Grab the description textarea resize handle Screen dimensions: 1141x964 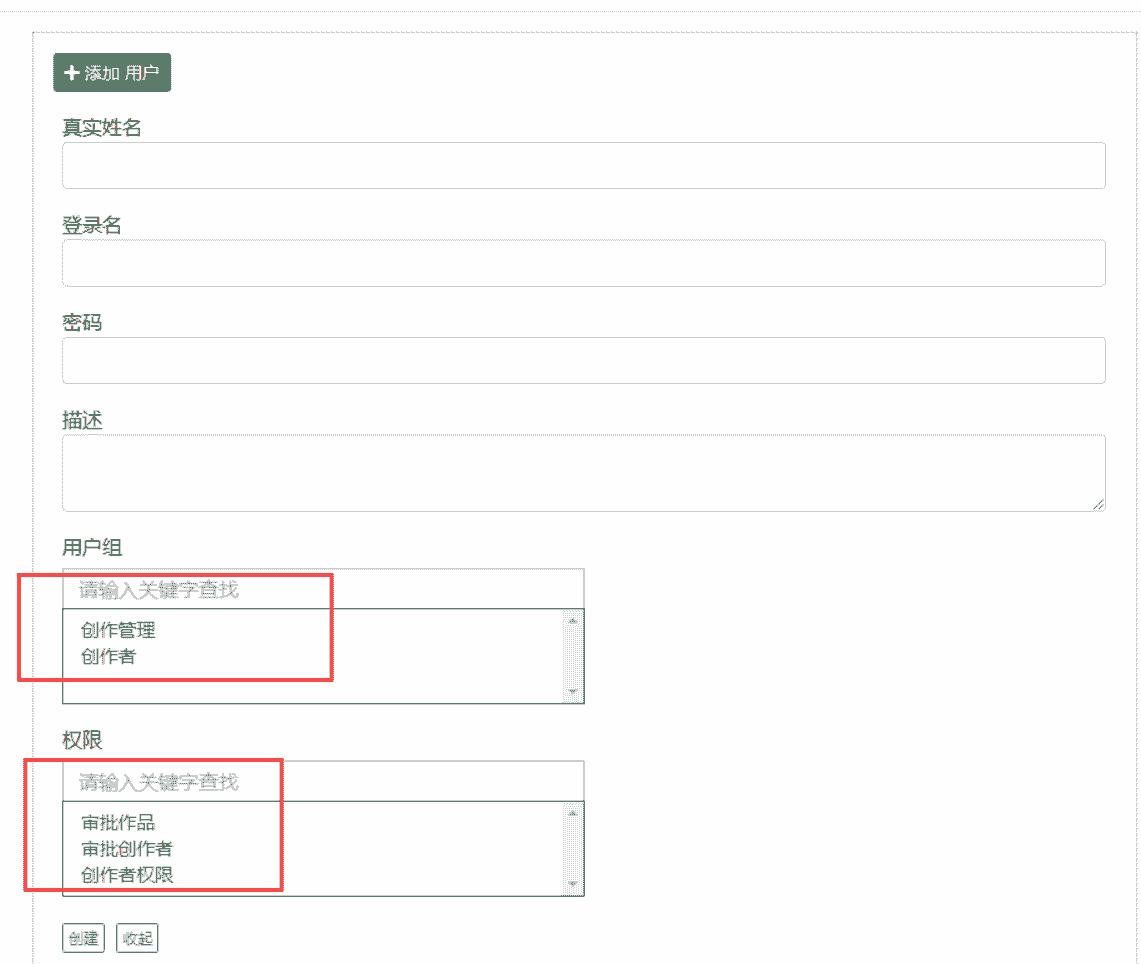[1098, 505]
